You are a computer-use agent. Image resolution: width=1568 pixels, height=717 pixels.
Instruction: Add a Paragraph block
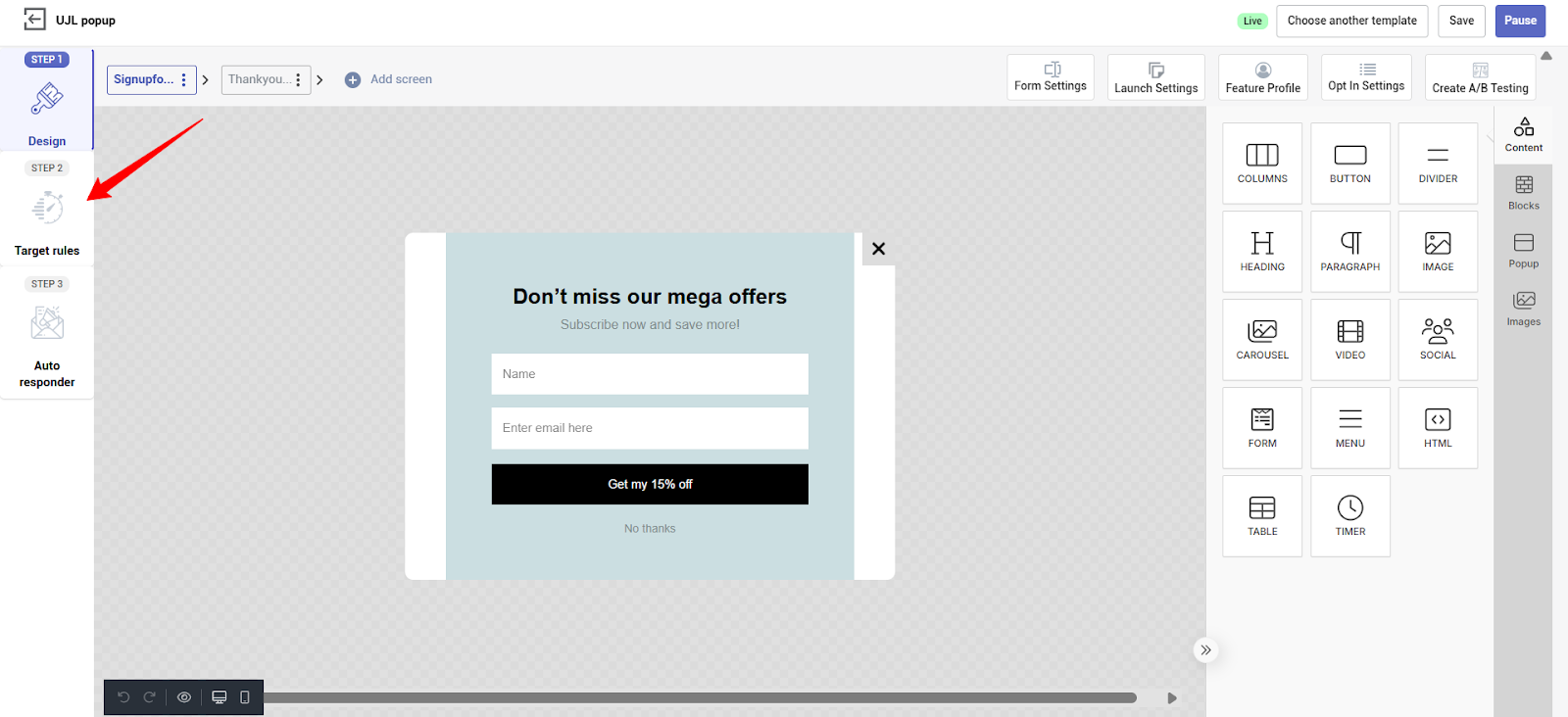click(x=1350, y=252)
